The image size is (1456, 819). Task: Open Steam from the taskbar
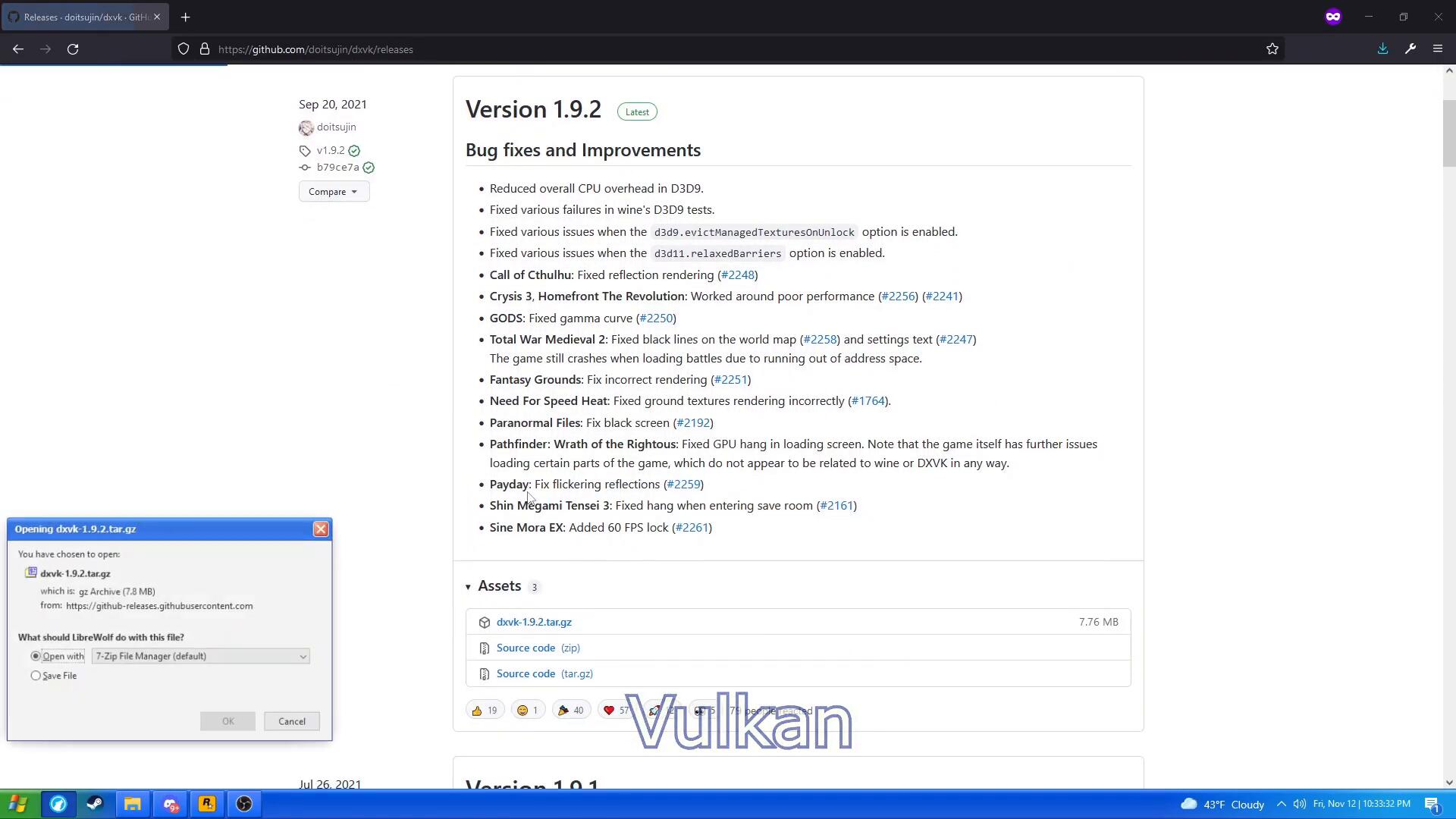pos(95,804)
